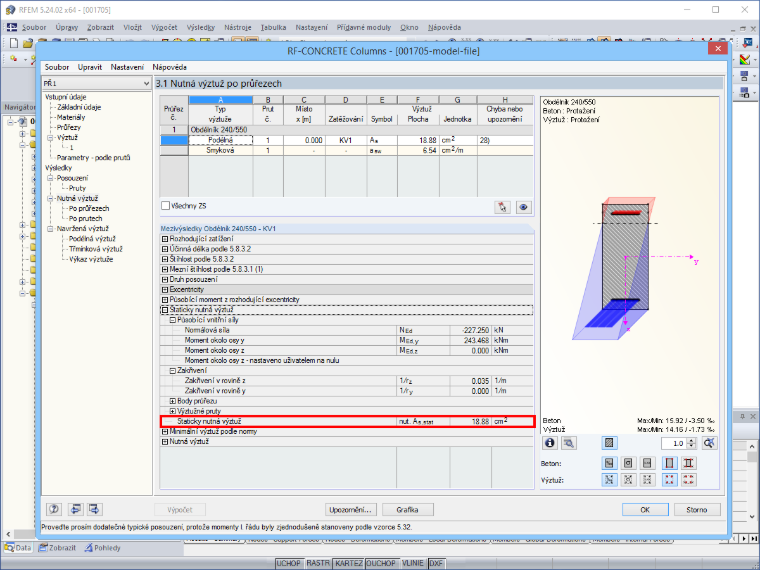The image size is (760, 570).
Task: Open the Přídavné moduly menu
Action: [364, 28]
